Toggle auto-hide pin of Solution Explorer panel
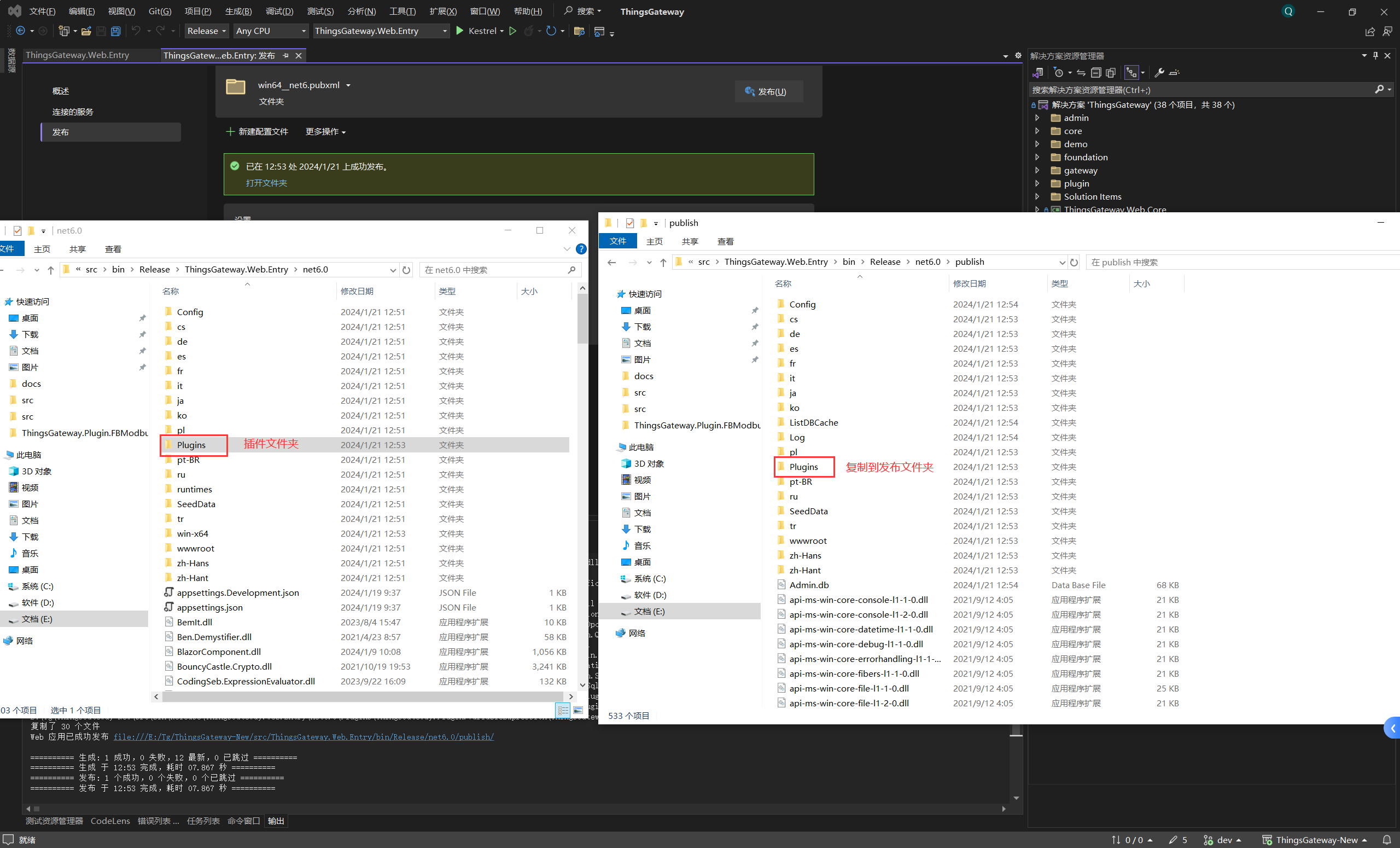 click(x=1375, y=56)
